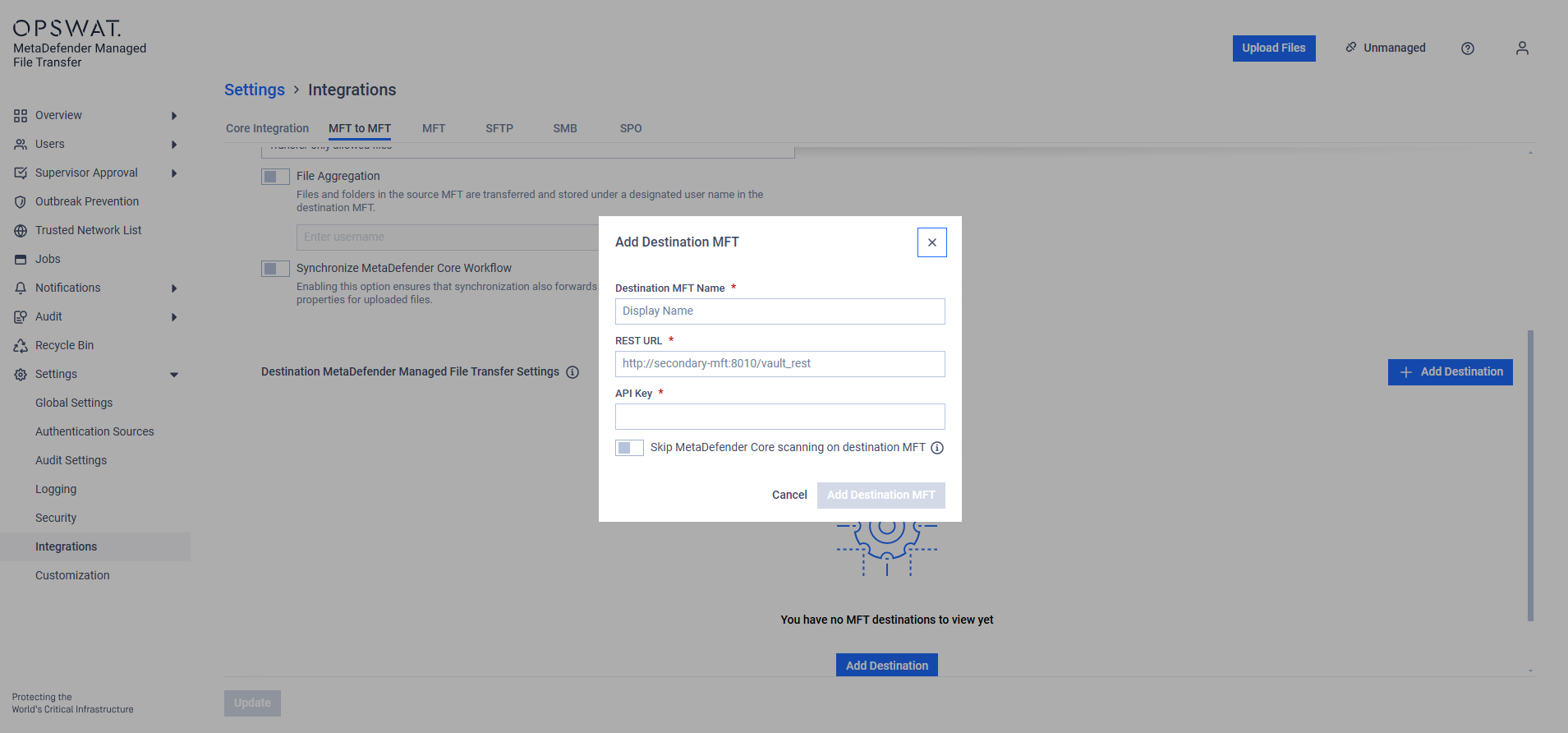Click the Jobs icon in sidebar
This screenshot has width=1568, height=733.
[x=21, y=260]
